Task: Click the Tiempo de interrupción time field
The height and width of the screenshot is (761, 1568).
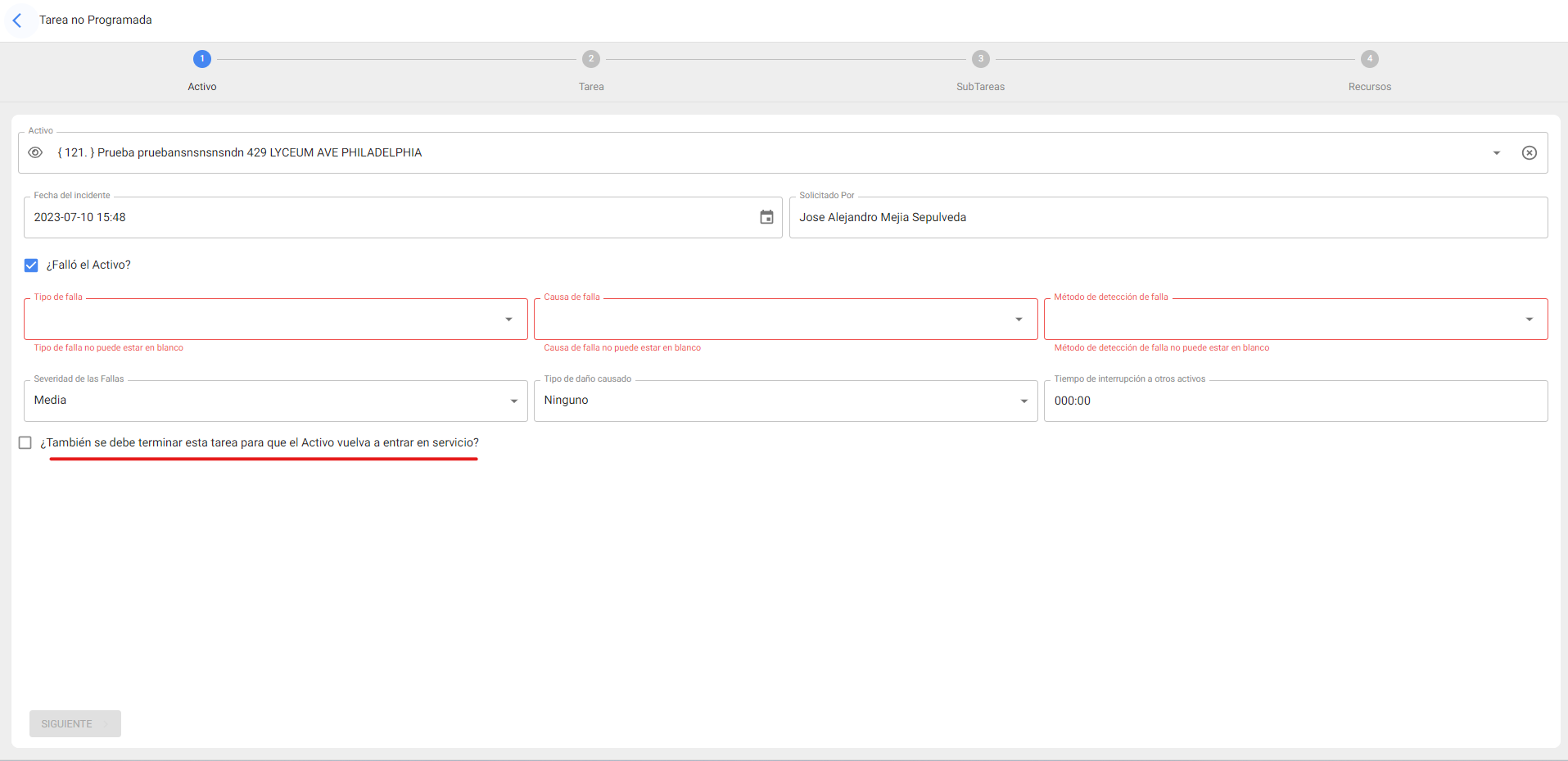Action: pyautogui.click(x=1295, y=401)
